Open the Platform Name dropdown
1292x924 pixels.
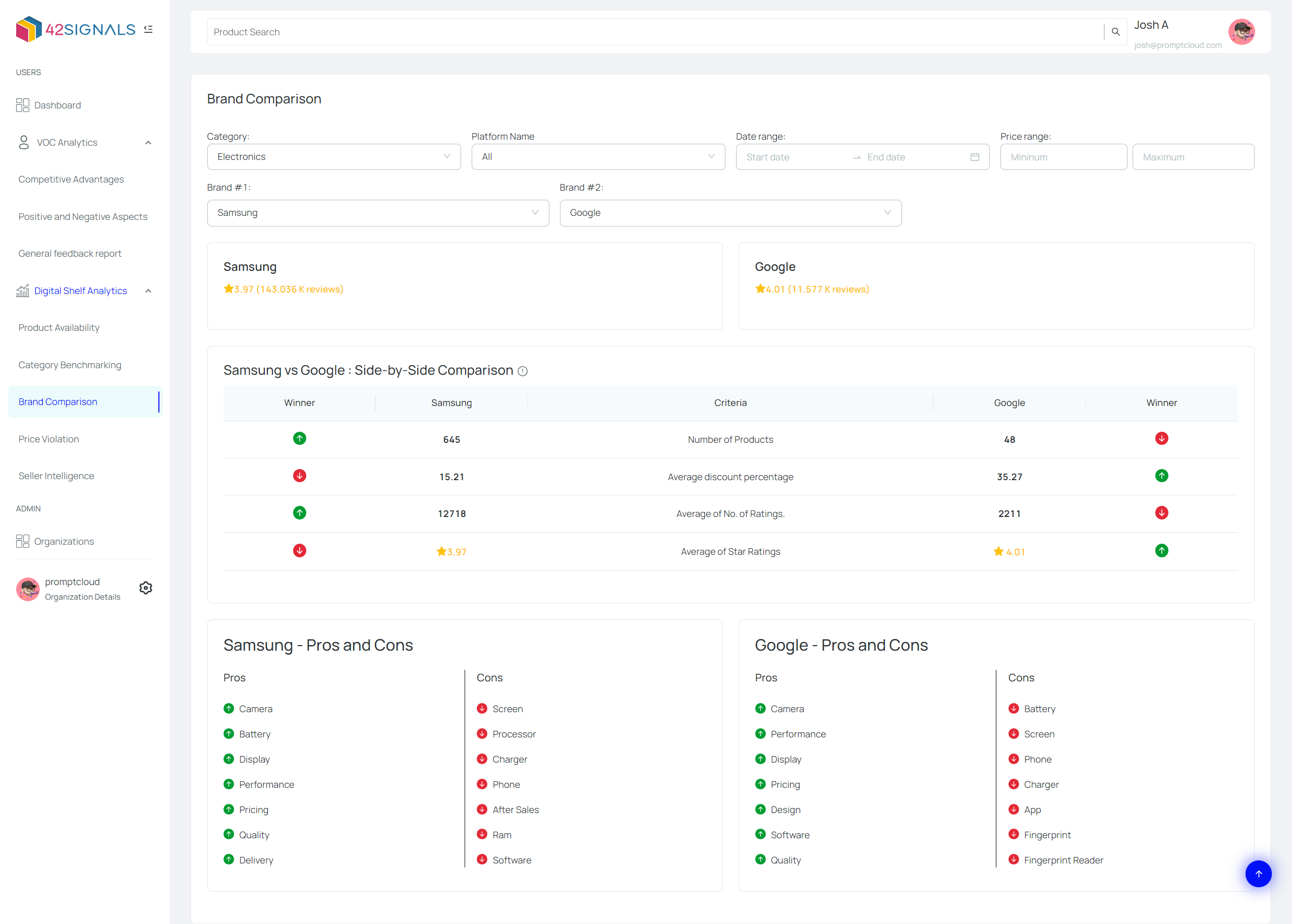[598, 157]
